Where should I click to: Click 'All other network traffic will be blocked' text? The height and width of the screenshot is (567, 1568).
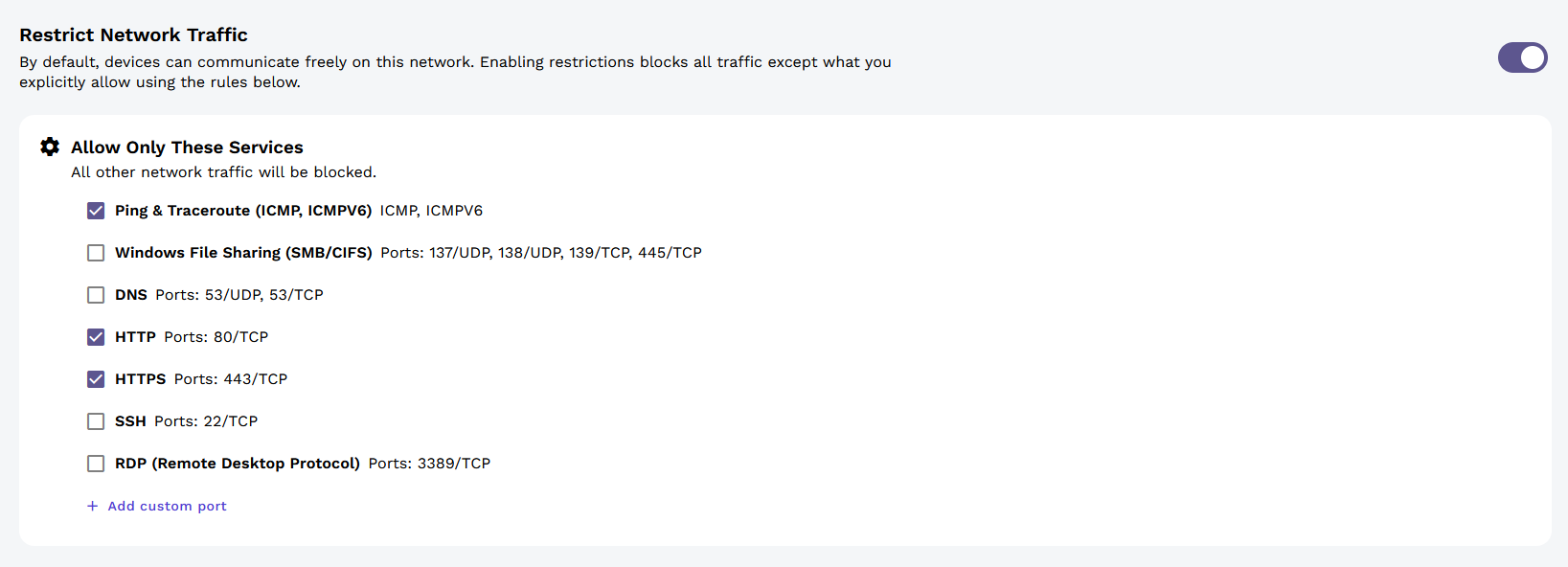point(223,172)
